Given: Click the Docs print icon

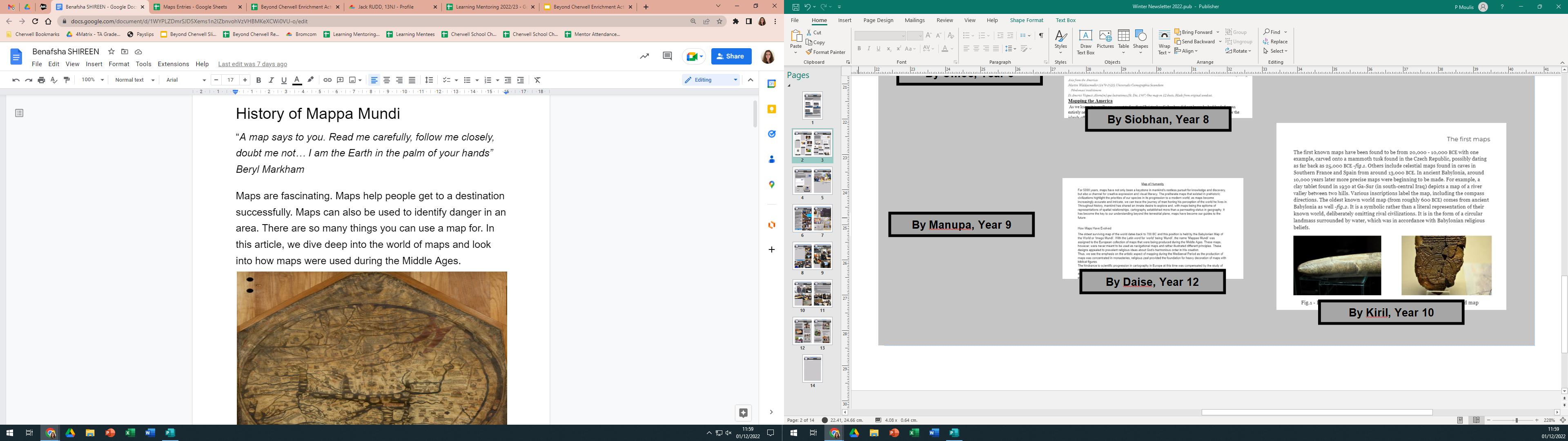Looking at the screenshot, I should [x=41, y=80].
